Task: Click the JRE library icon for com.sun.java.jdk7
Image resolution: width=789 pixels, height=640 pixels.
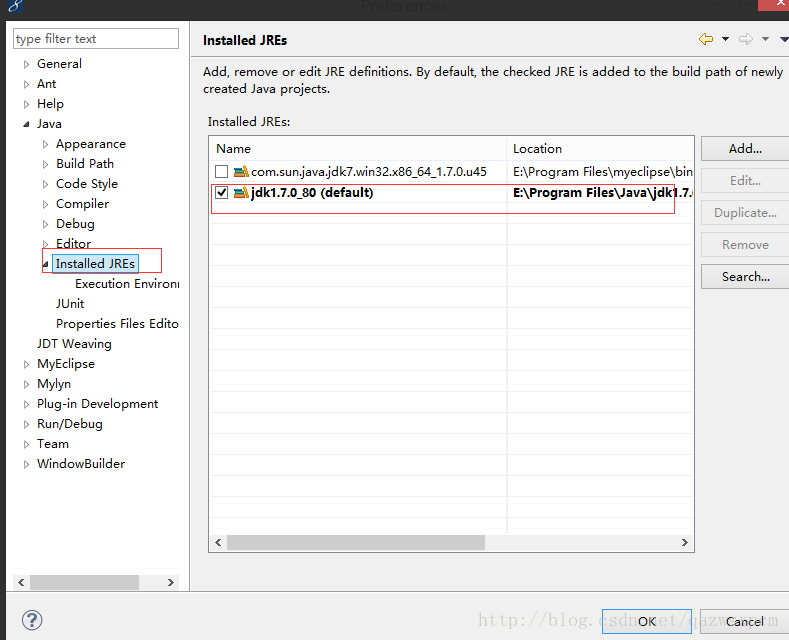Action: click(x=242, y=172)
